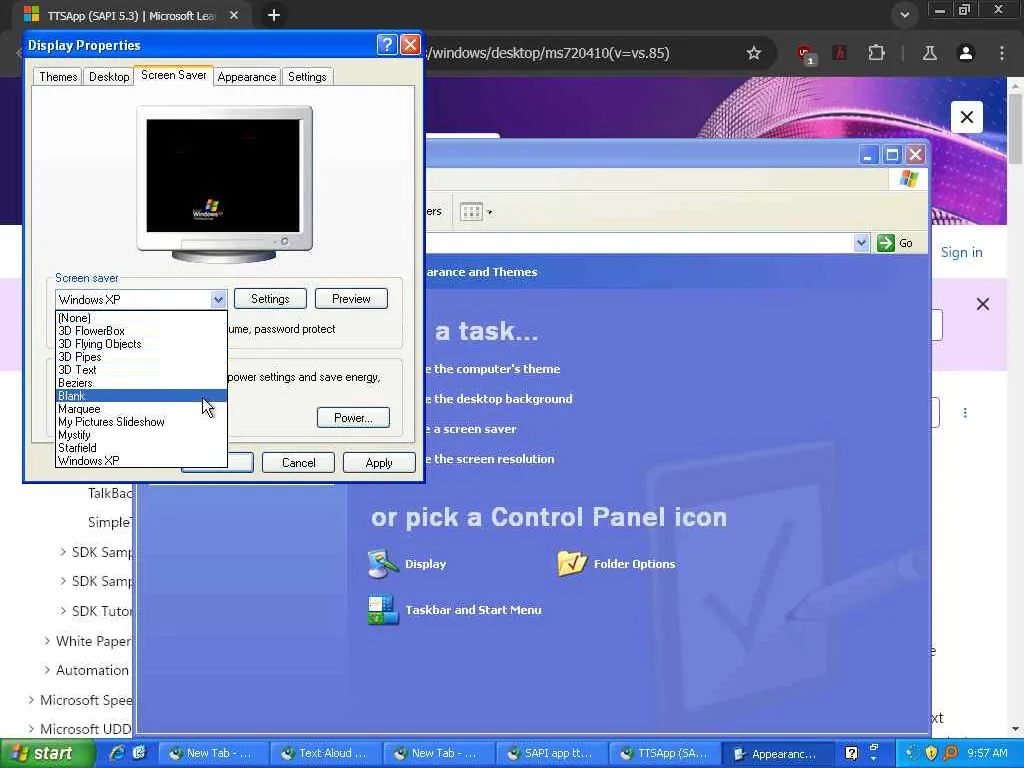Switch to 'SAPI app tt...' taskbar button
1024x768 pixels.
[x=551, y=753]
